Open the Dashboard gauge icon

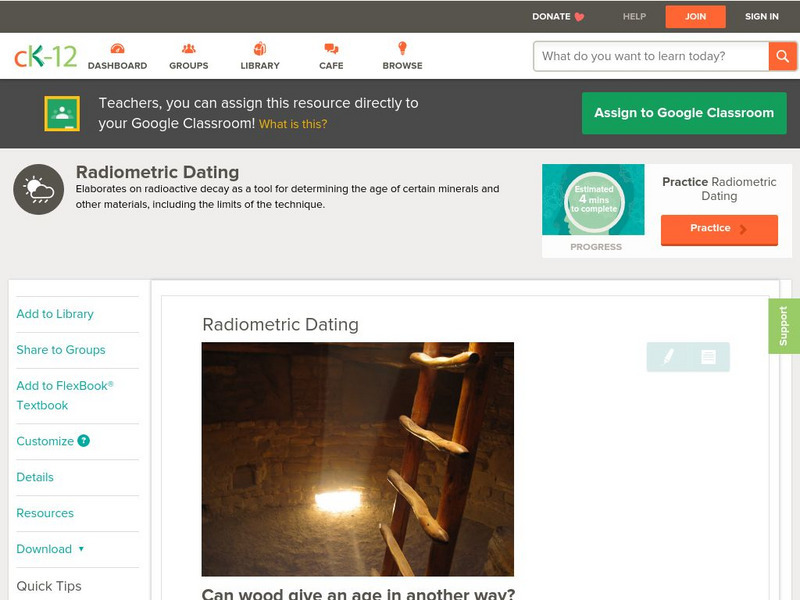point(117,48)
